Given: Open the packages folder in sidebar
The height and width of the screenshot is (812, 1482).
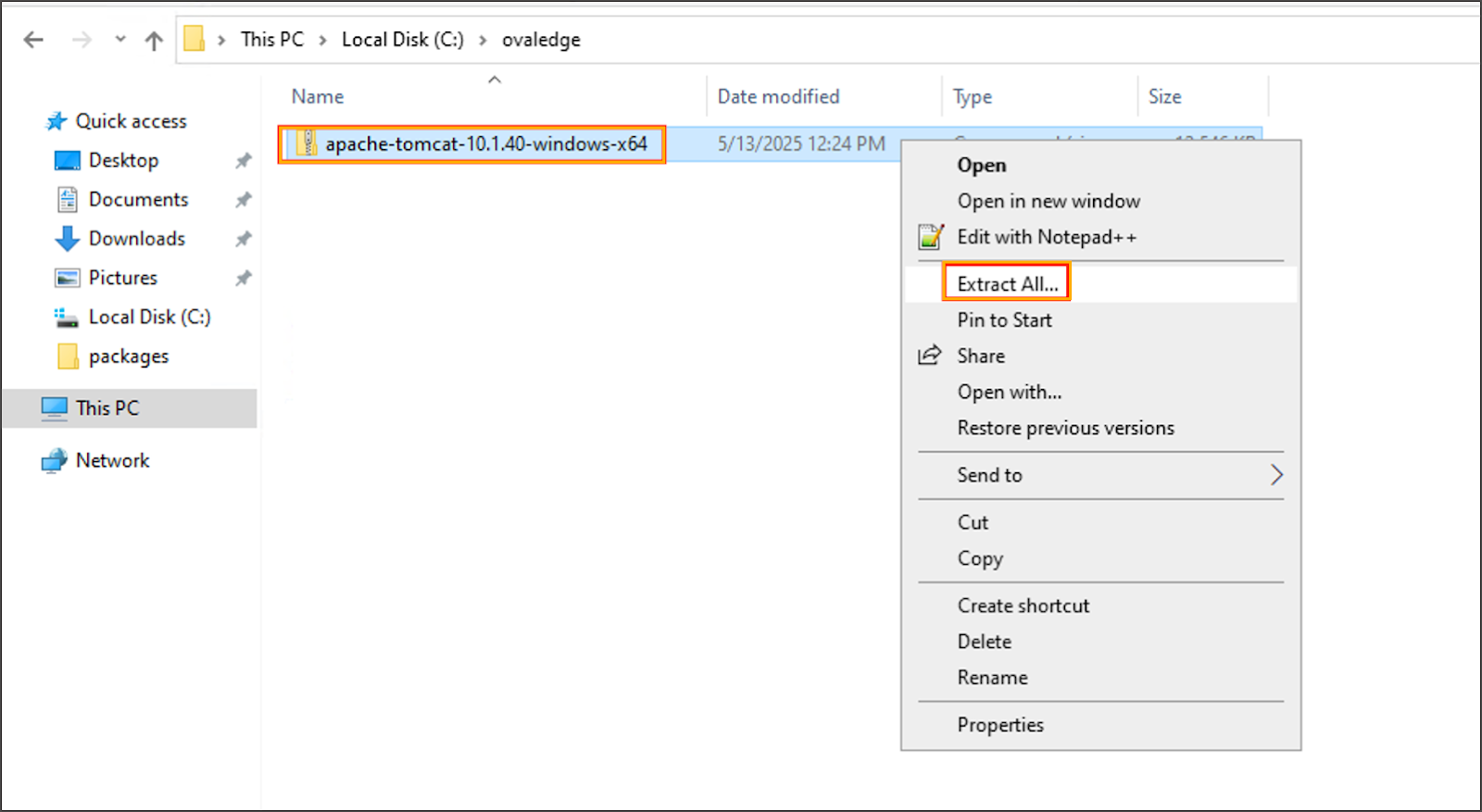Looking at the screenshot, I should [x=128, y=356].
